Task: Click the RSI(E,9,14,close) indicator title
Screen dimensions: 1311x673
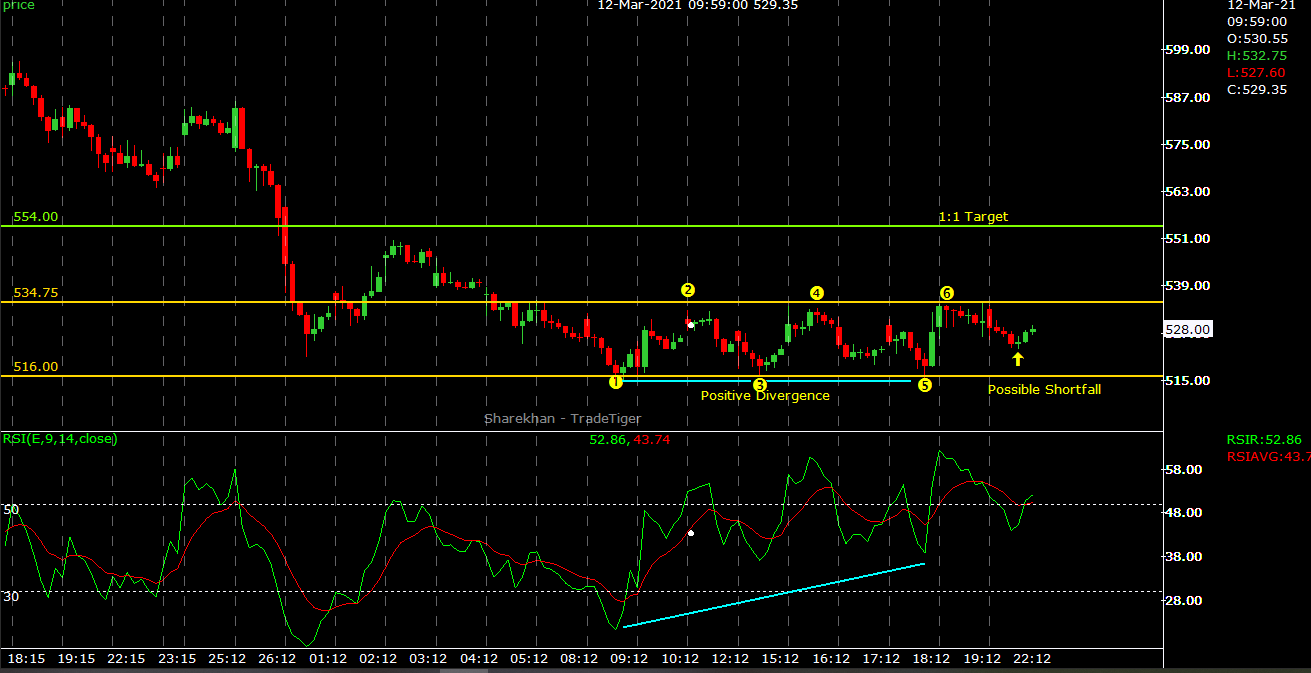Action: pyautogui.click(x=60, y=438)
